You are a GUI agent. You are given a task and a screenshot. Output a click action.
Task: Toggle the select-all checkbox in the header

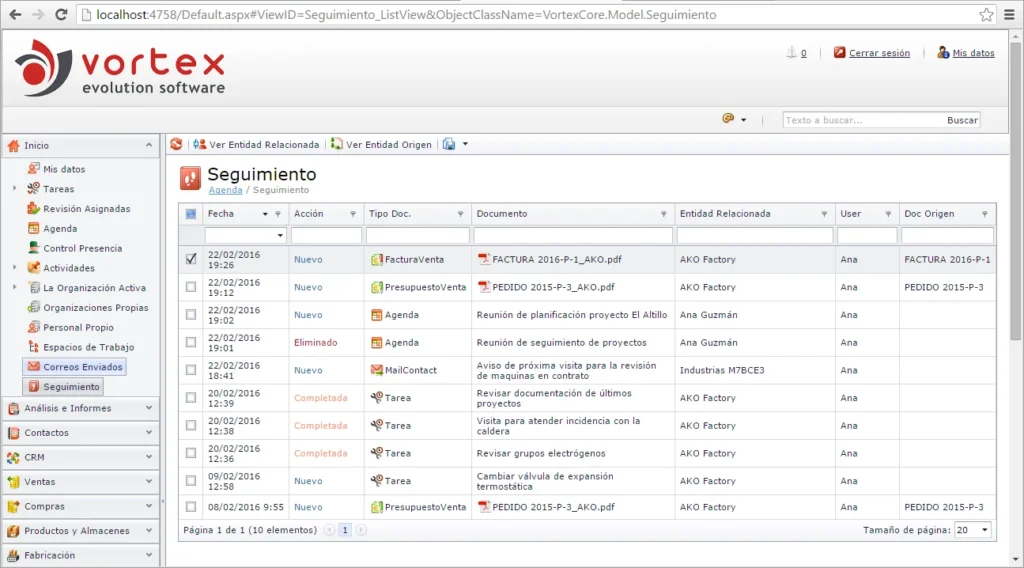[x=191, y=213]
